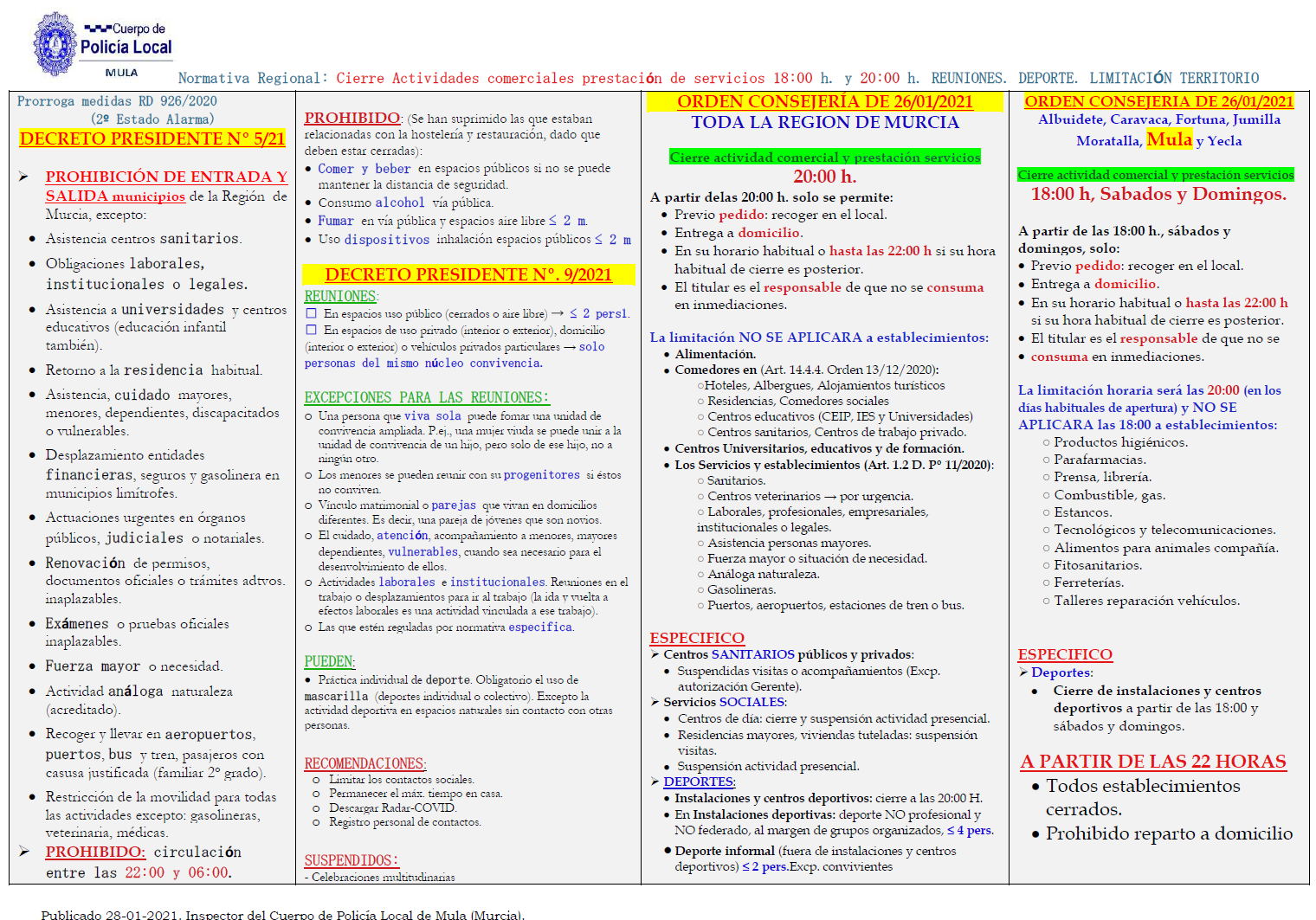The width and height of the screenshot is (1316, 920).
Task: Expand the arrow beside "PROHIBIDO: circulación"
Action: 24,852
